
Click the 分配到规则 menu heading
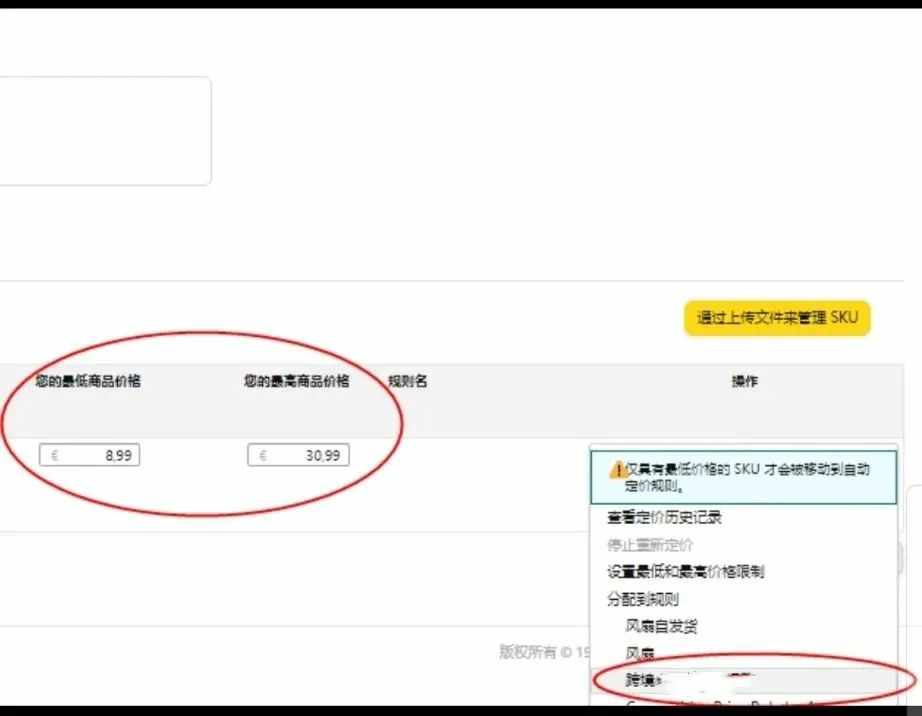[643, 599]
